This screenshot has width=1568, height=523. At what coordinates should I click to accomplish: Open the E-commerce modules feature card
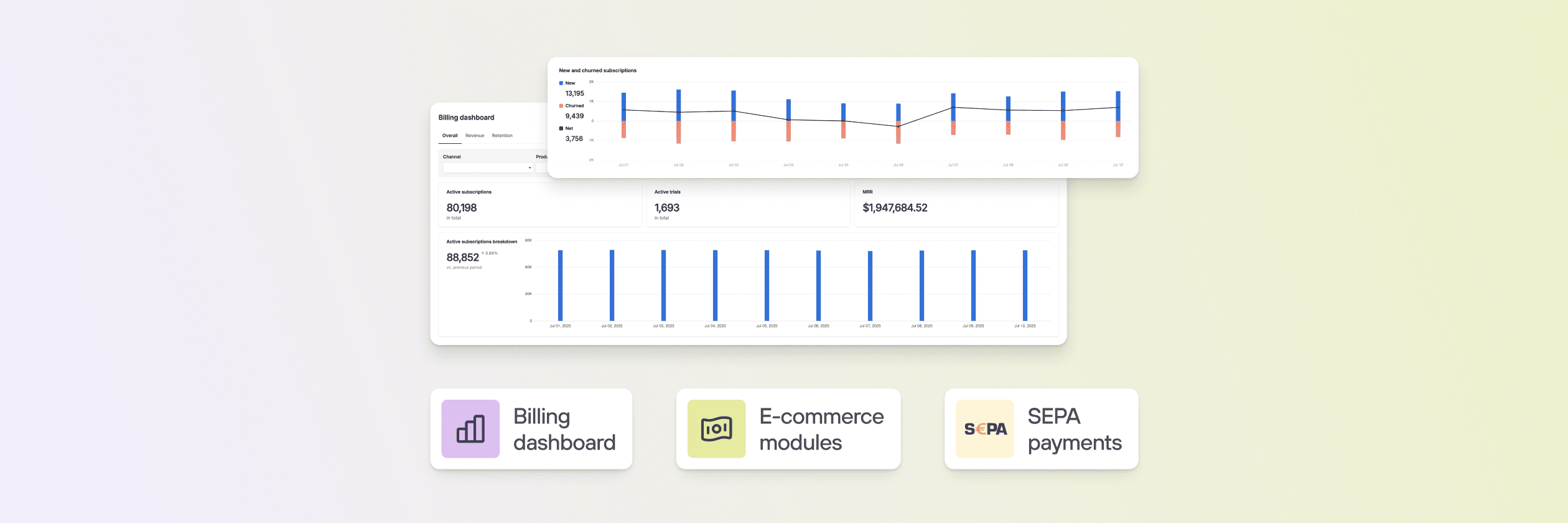[x=788, y=429]
